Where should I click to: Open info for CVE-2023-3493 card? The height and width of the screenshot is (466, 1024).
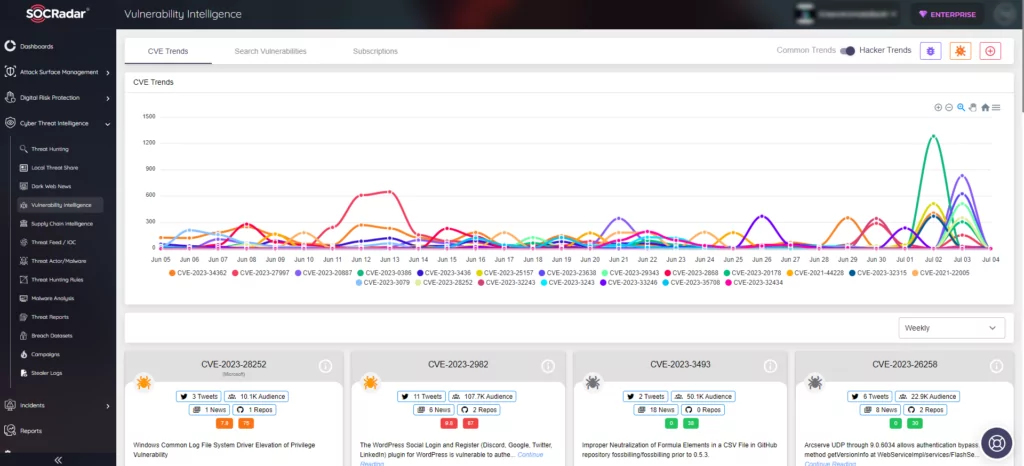coord(770,366)
